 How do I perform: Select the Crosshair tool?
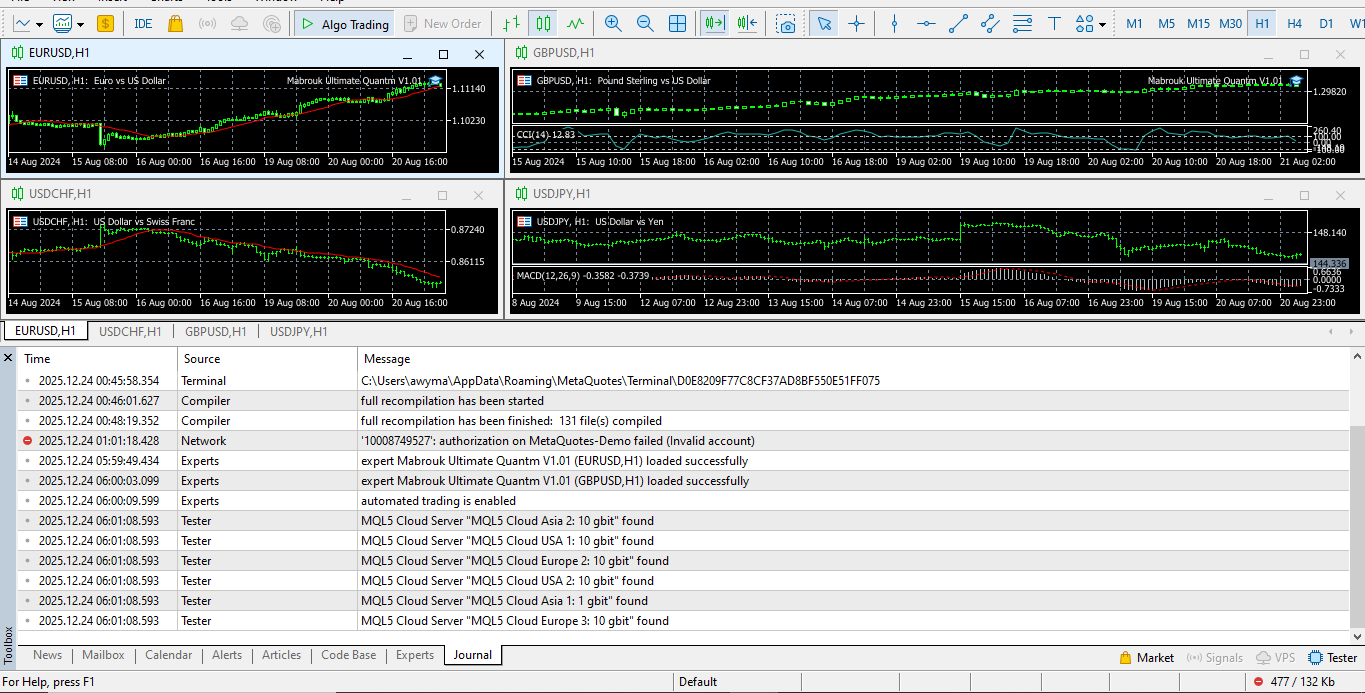pos(856,23)
